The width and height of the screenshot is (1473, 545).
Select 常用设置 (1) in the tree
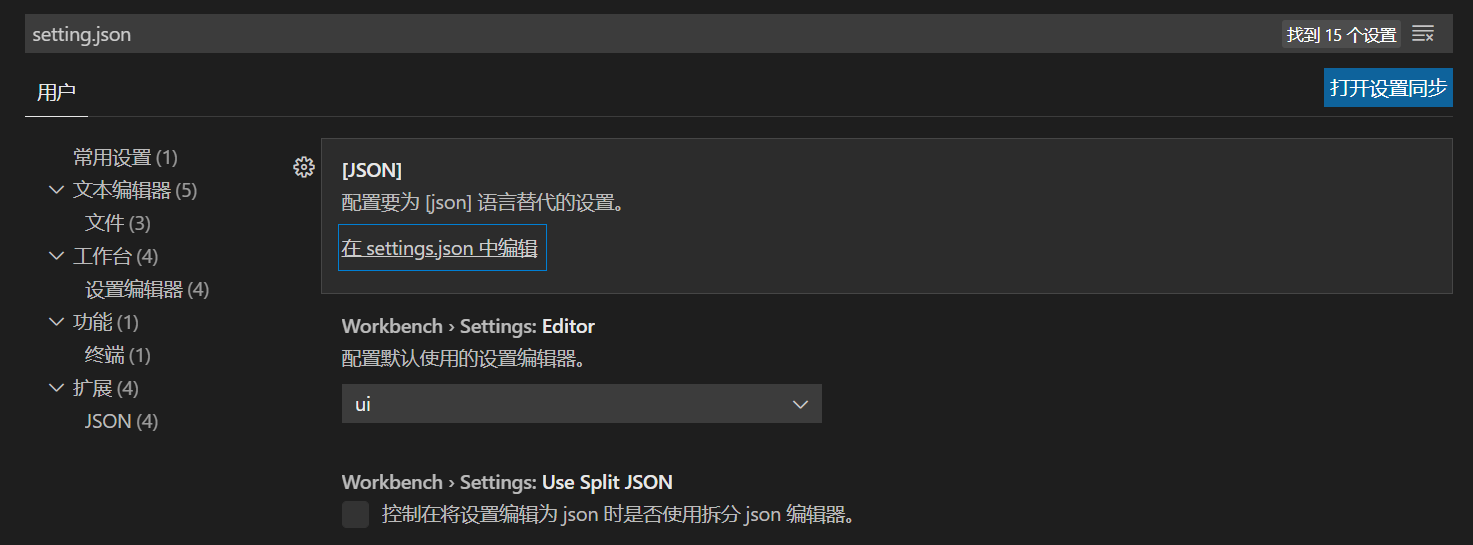pos(125,157)
